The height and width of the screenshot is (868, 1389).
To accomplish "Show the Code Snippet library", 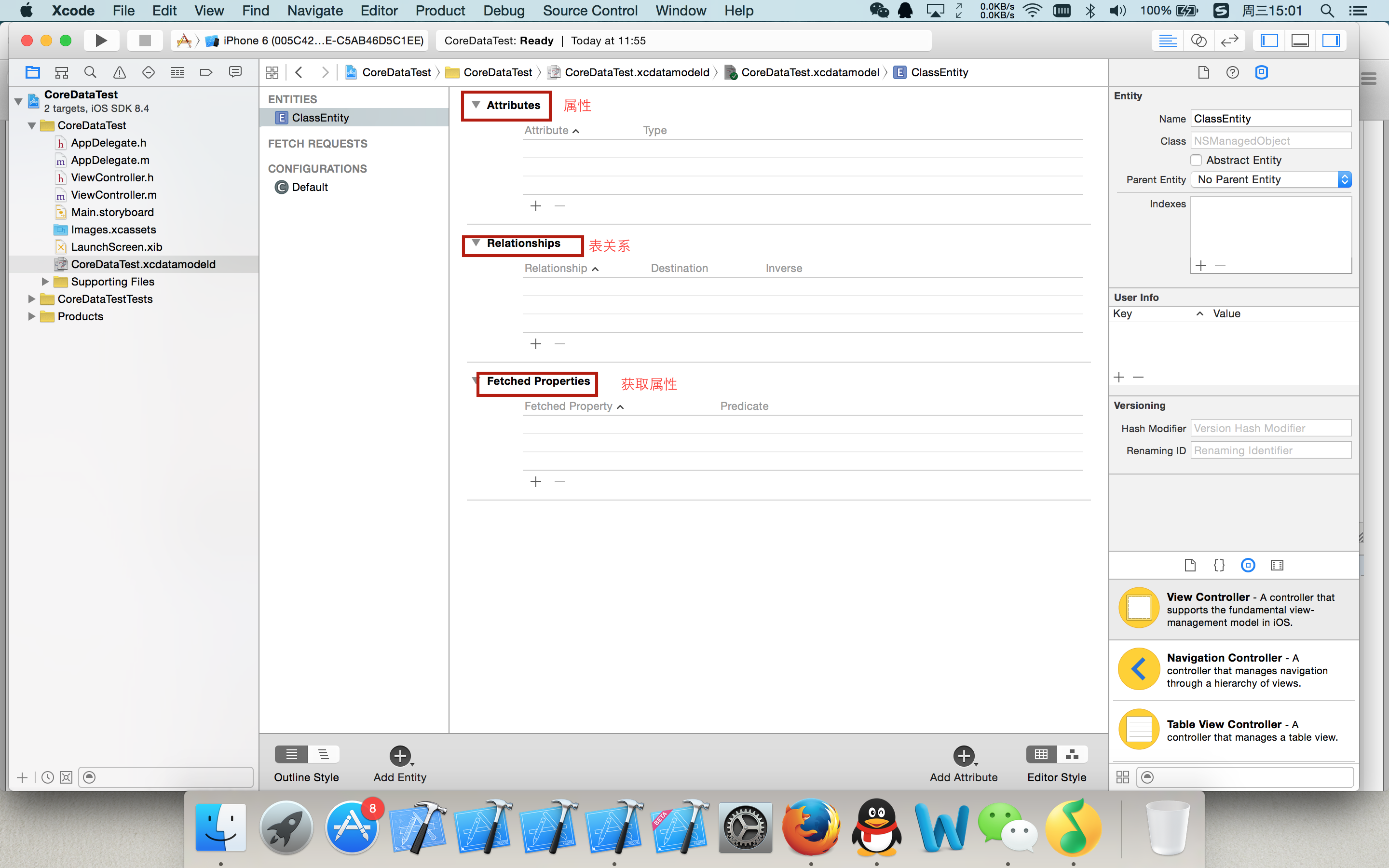I will coord(1219,566).
